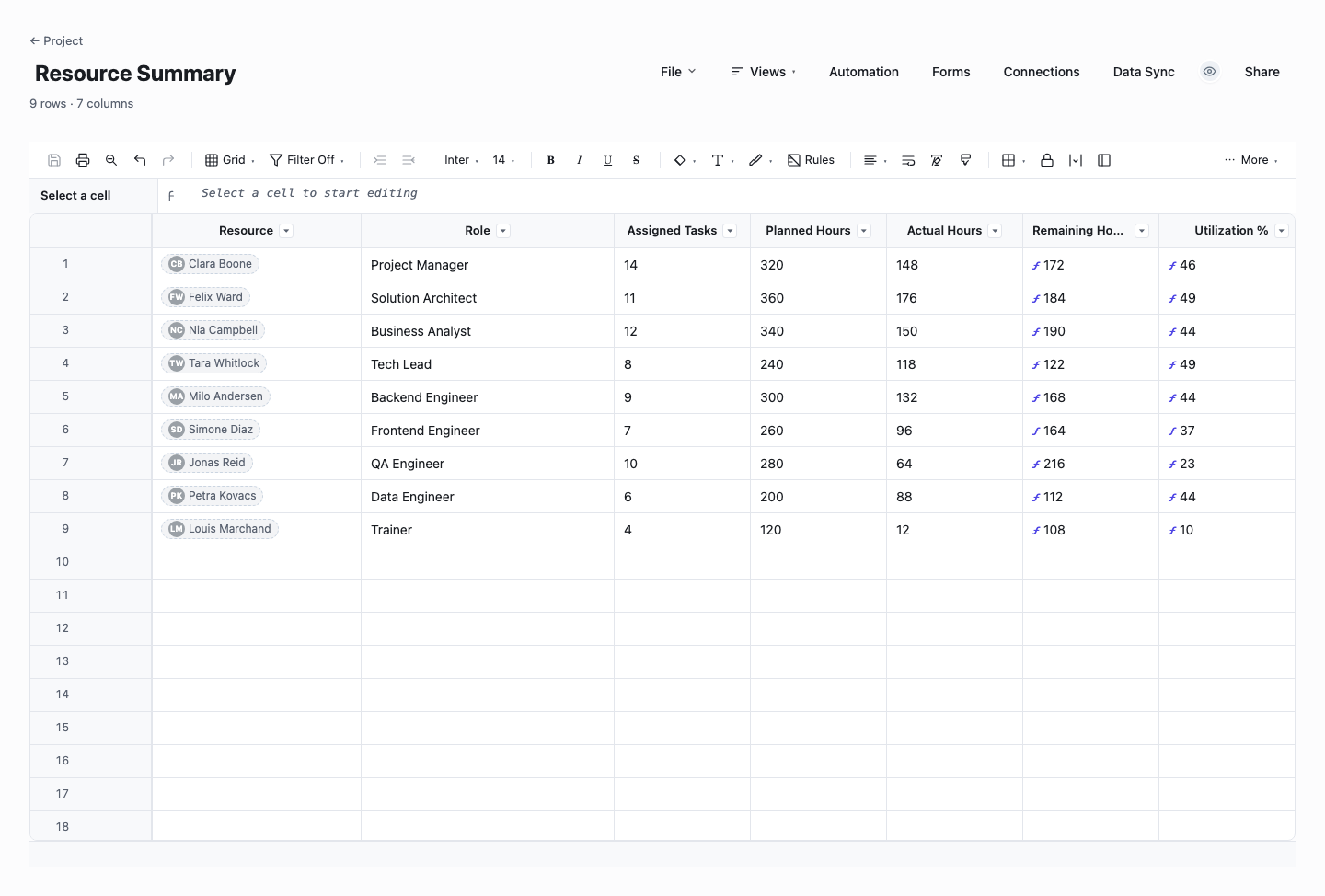
Task: Click the format painter icon
Action: coord(965,160)
